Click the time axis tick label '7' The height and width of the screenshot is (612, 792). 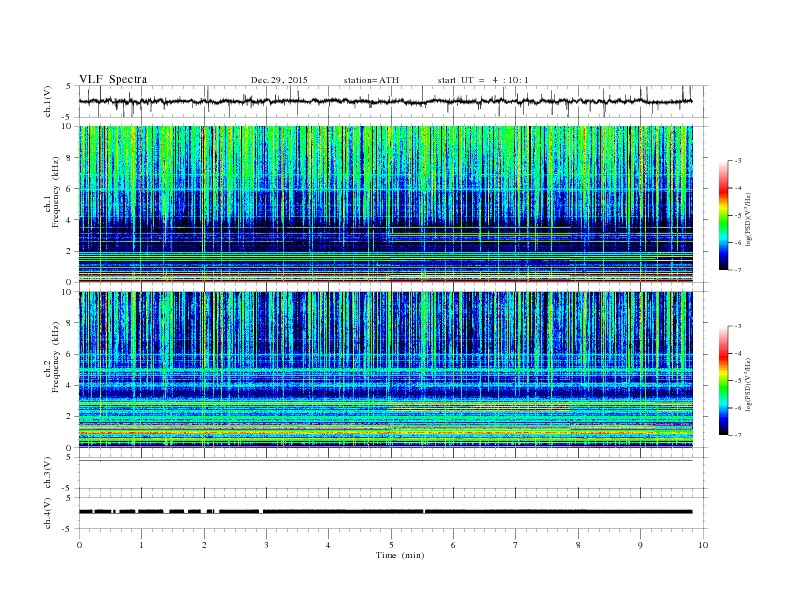tap(516, 545)
